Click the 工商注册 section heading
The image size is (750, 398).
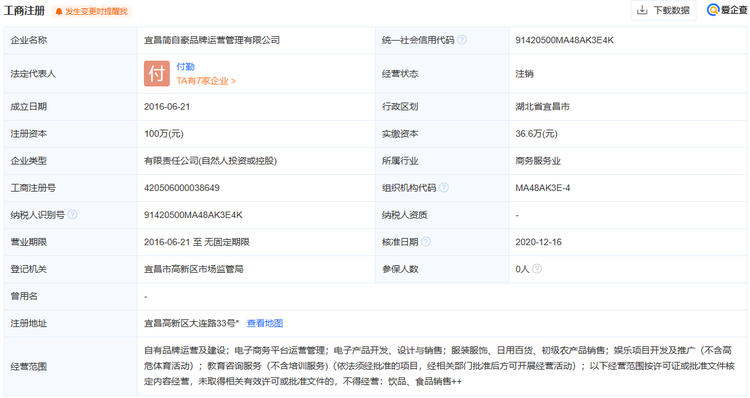click(24, 11)
